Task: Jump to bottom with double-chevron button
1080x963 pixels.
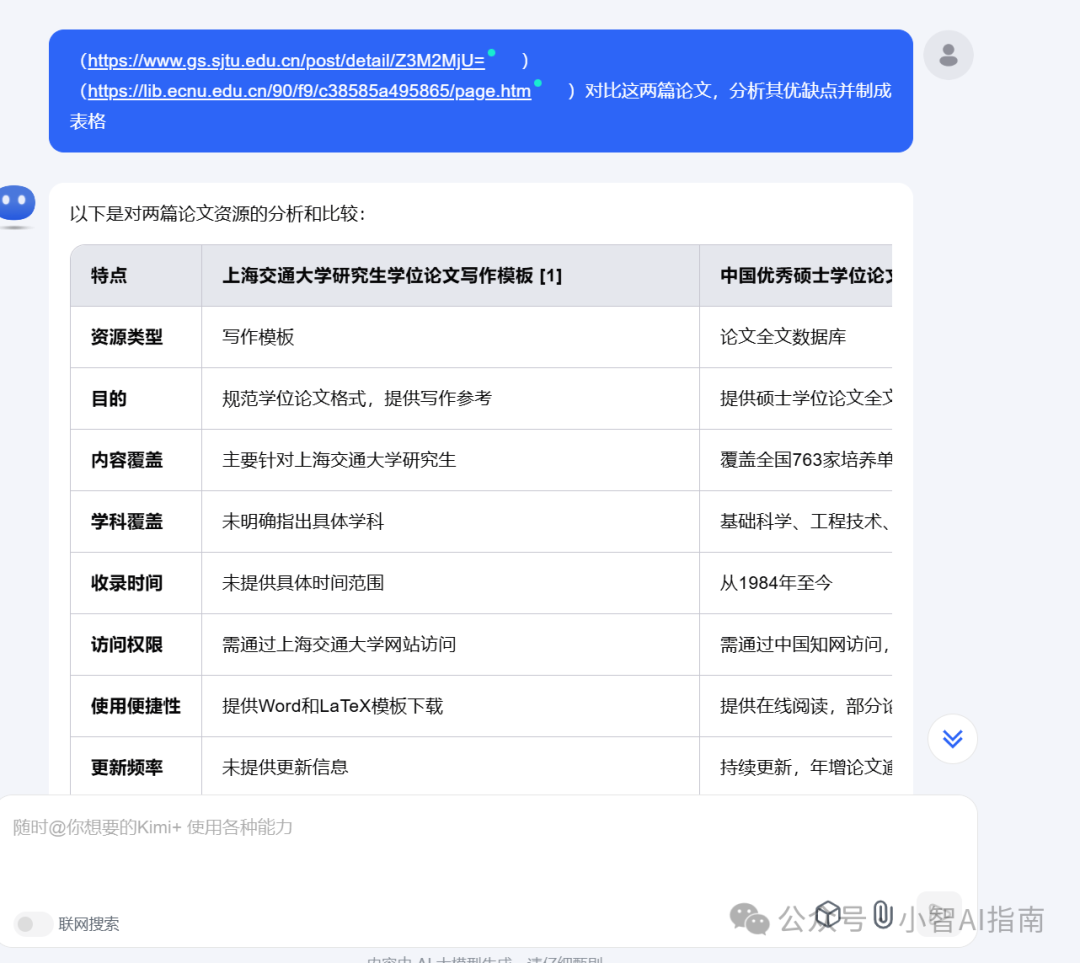Action: pos(952,739)
